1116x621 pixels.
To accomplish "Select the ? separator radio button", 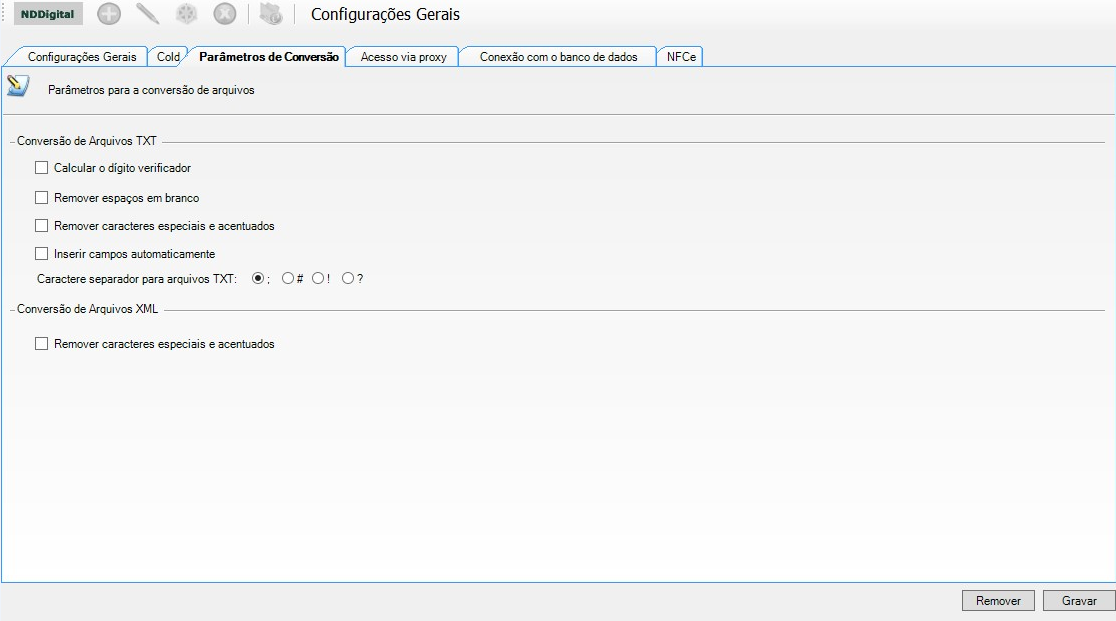I will [347, 278].
